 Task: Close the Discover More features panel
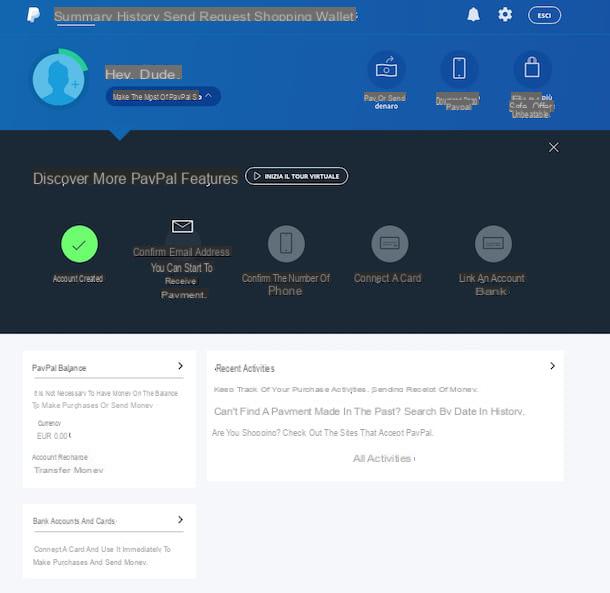pyautogui.click(x=554, y=147)
